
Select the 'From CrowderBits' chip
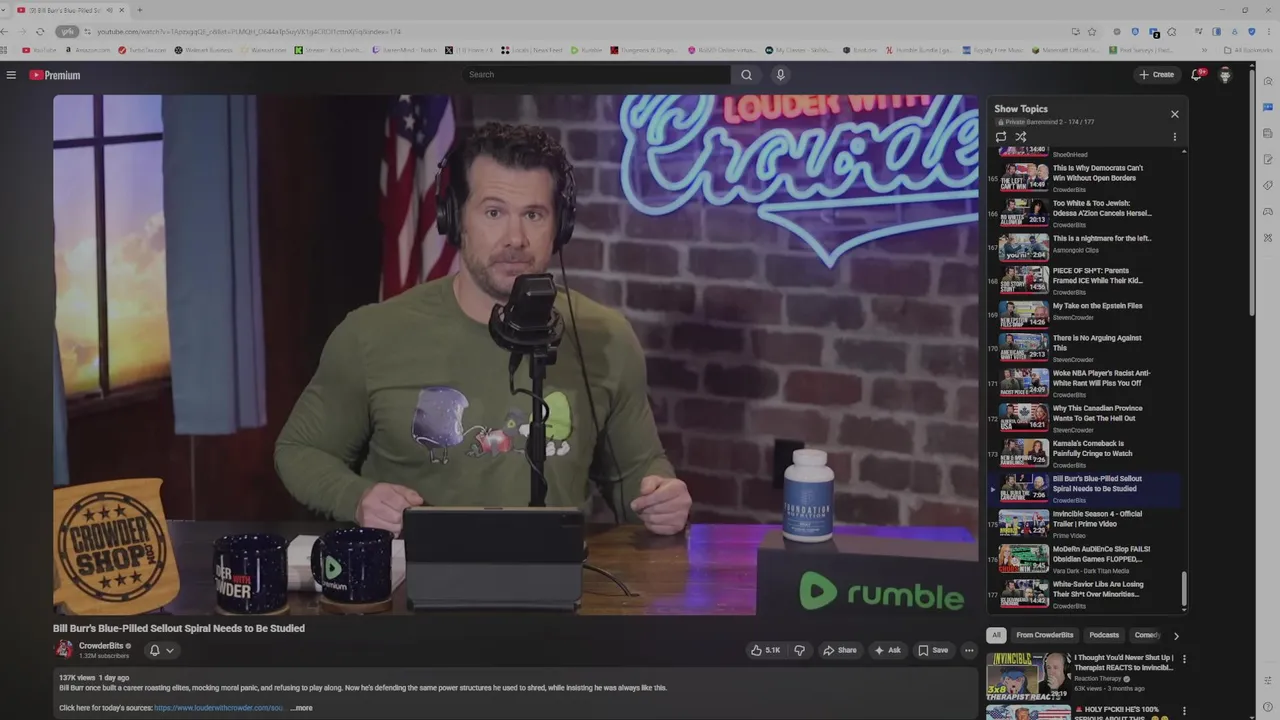[x=1045, y=635]
